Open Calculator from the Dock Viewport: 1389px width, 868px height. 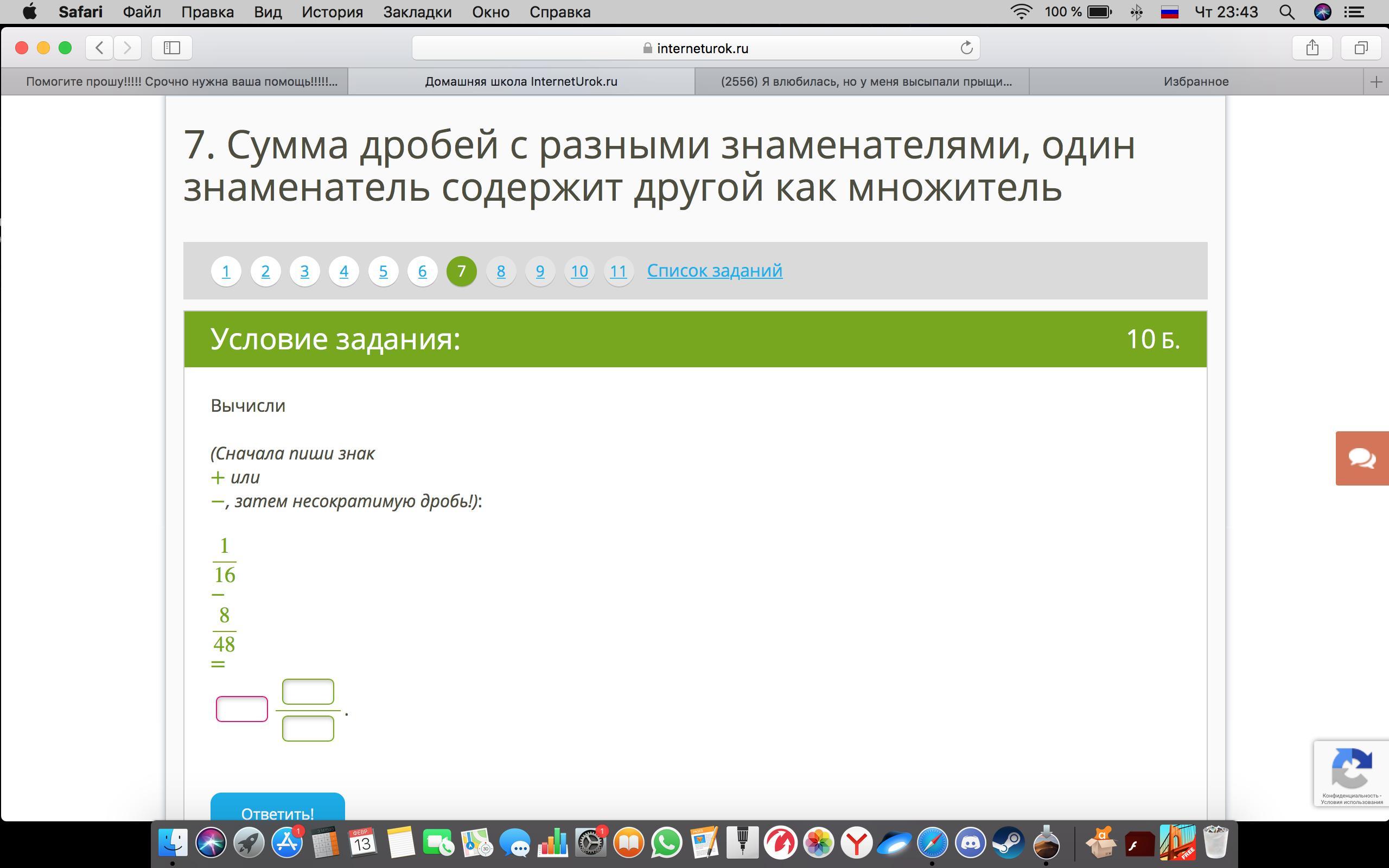pyautogui.click(x=325, y=843)
